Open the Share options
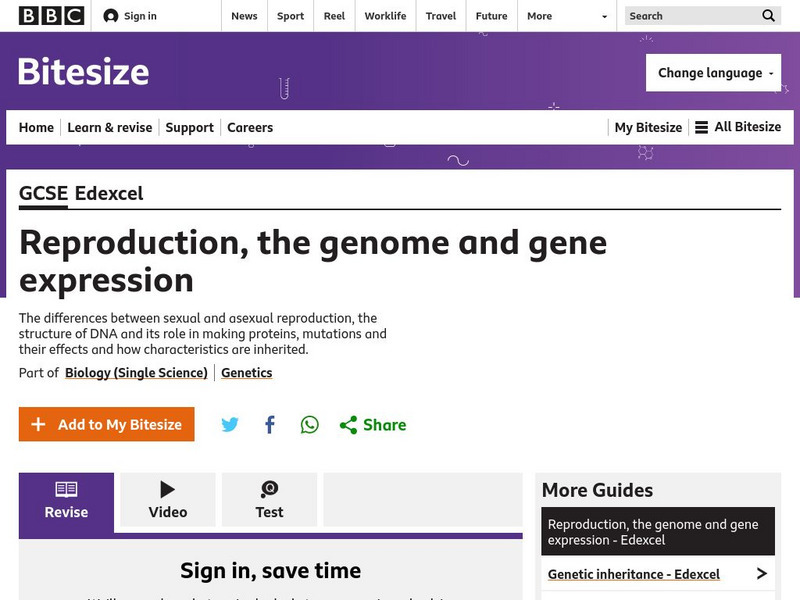 click(x=372, y=424)
